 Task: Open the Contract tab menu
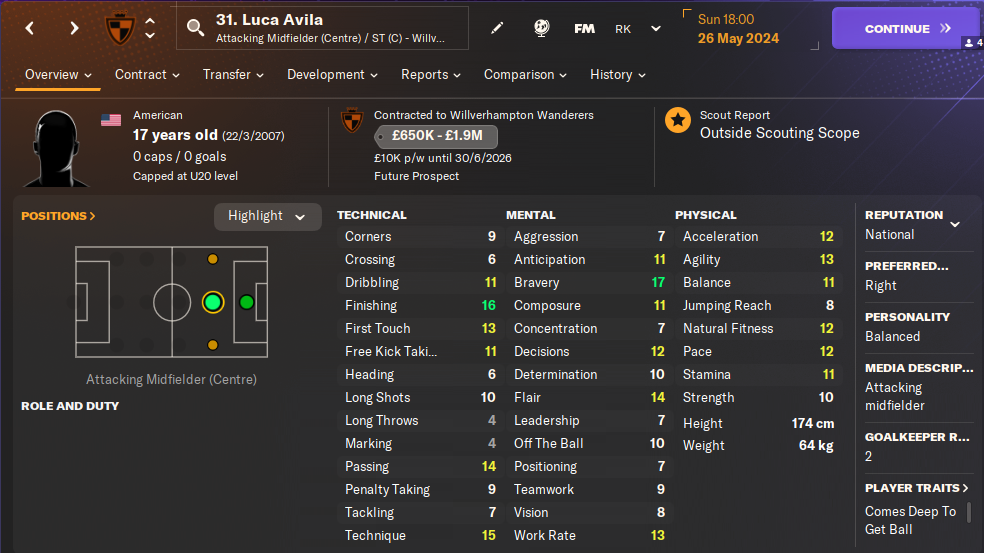[x=147, y=75]
